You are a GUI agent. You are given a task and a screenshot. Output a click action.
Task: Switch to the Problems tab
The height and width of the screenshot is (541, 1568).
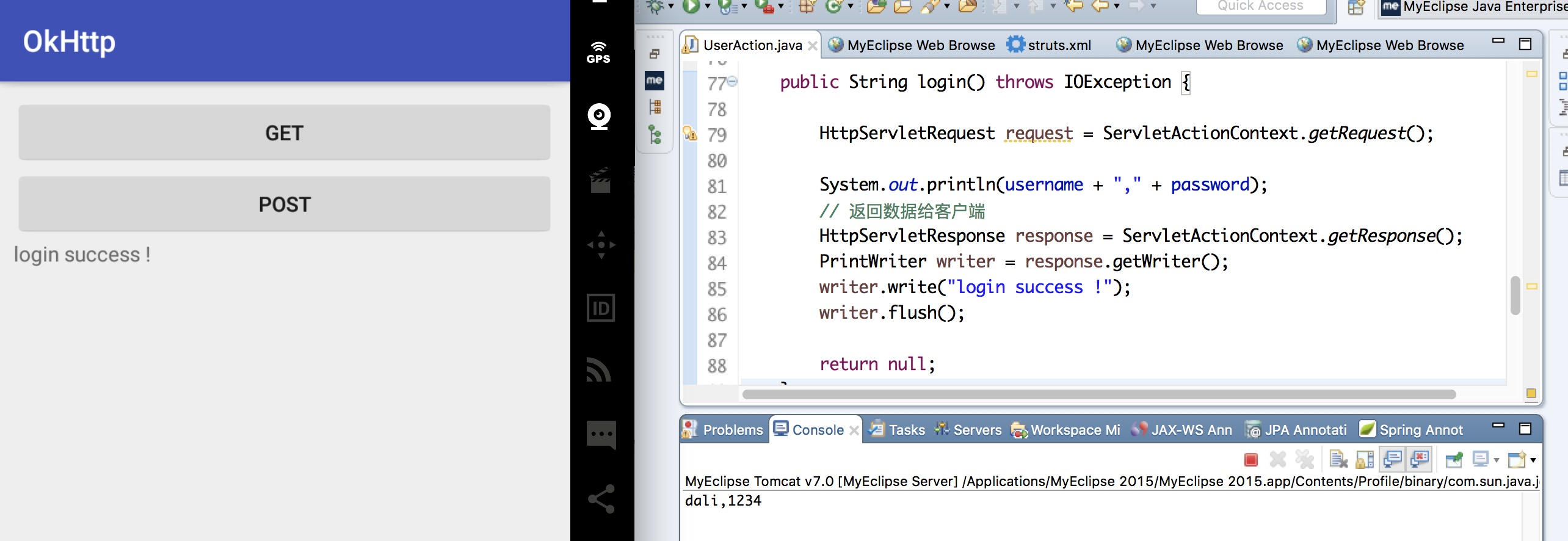coord(723,430)
